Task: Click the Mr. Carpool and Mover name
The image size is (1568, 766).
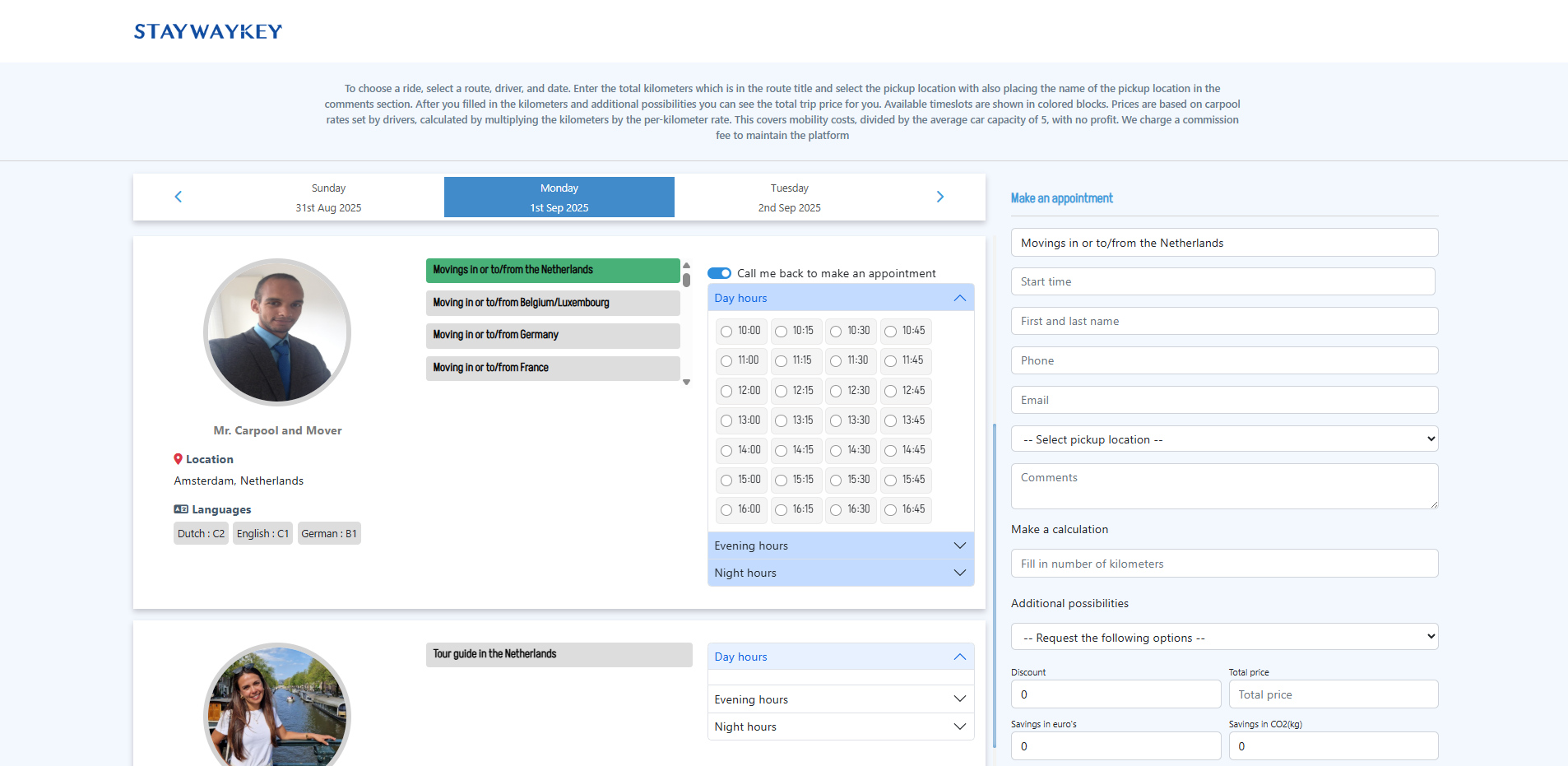Action: point(277,430)
